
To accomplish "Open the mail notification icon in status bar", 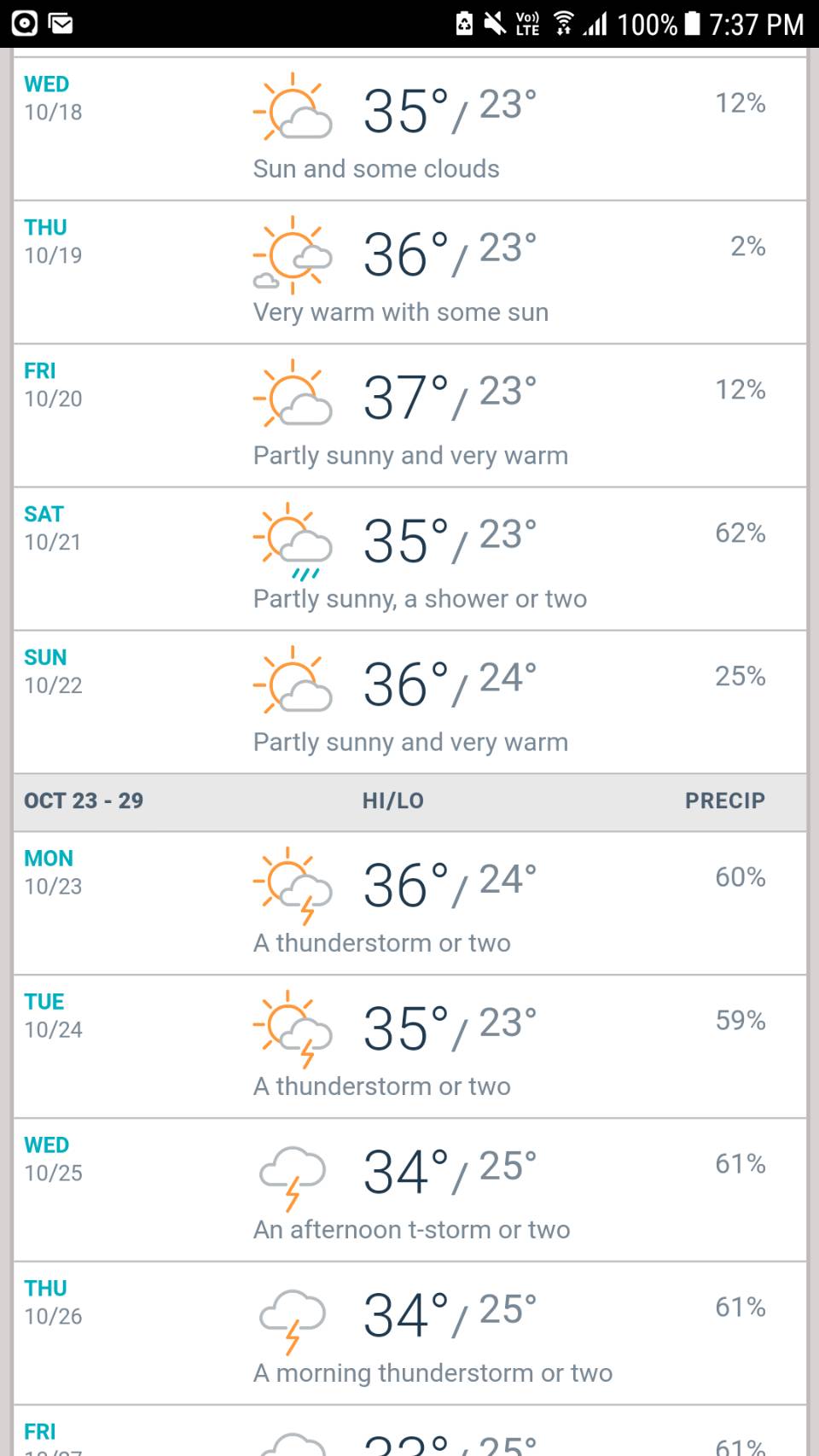I will [x=61, y=24].
